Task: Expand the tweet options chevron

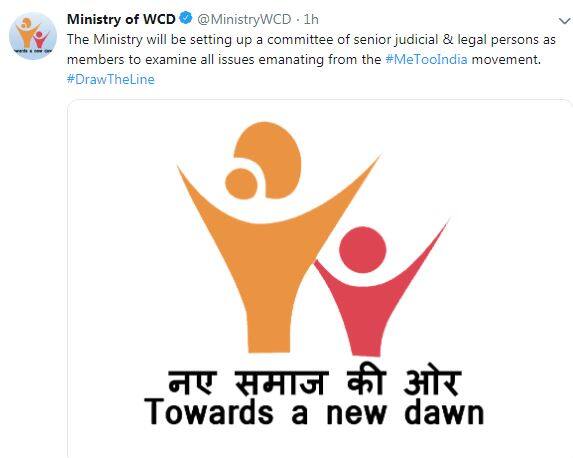Action: coord(565,21)
